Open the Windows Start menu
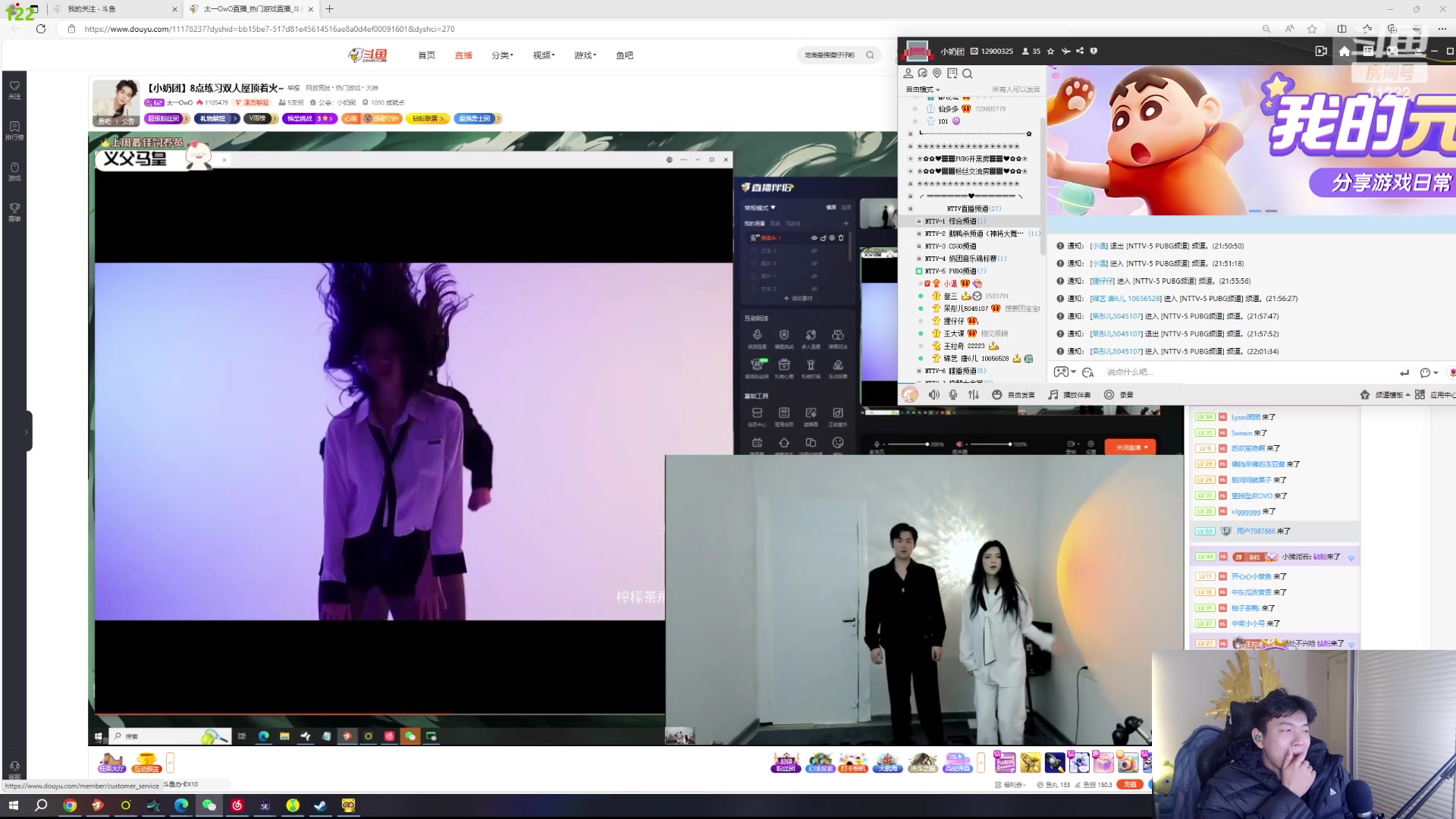 [x=13, y=805]
